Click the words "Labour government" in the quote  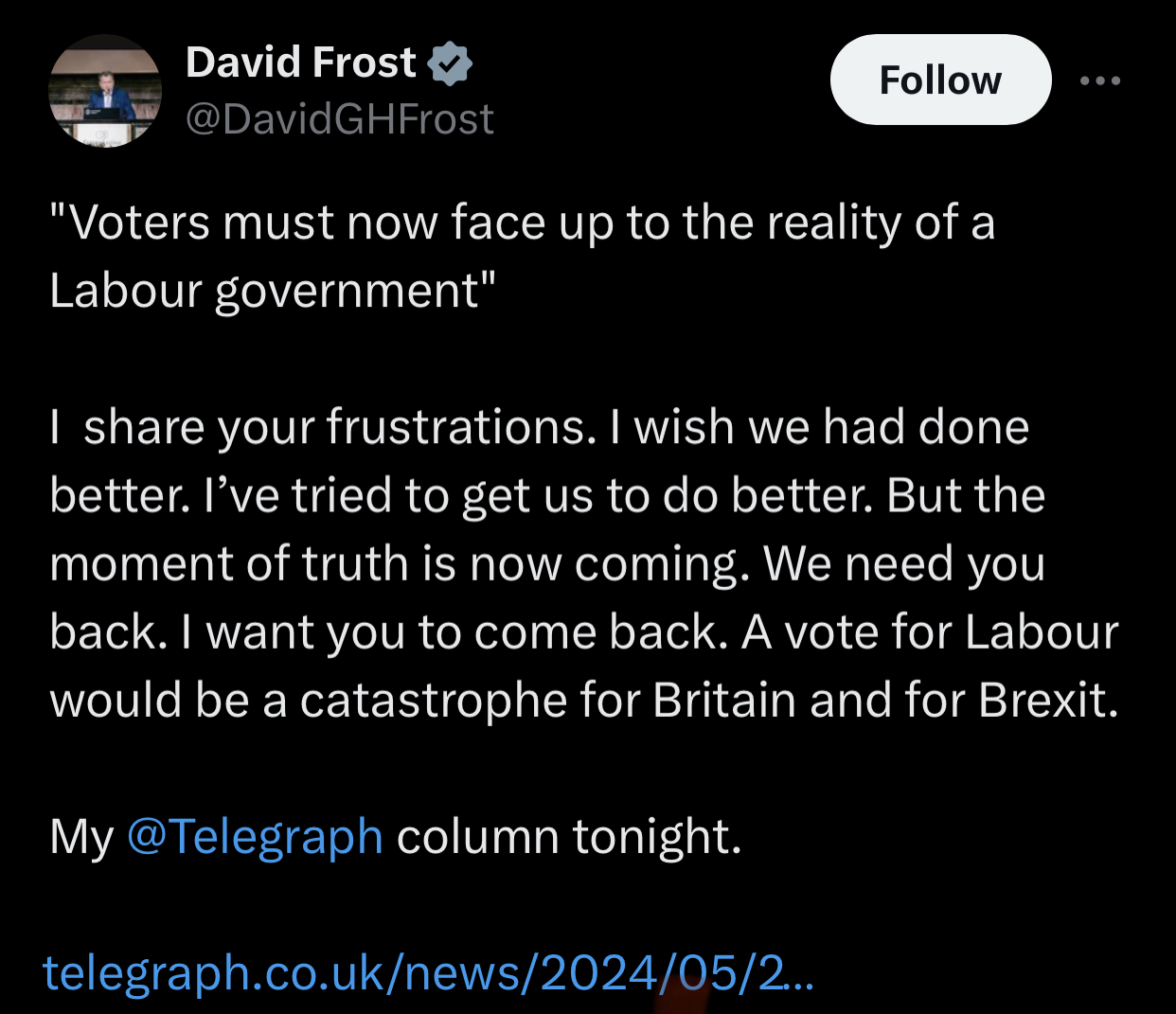click(265, 291)
